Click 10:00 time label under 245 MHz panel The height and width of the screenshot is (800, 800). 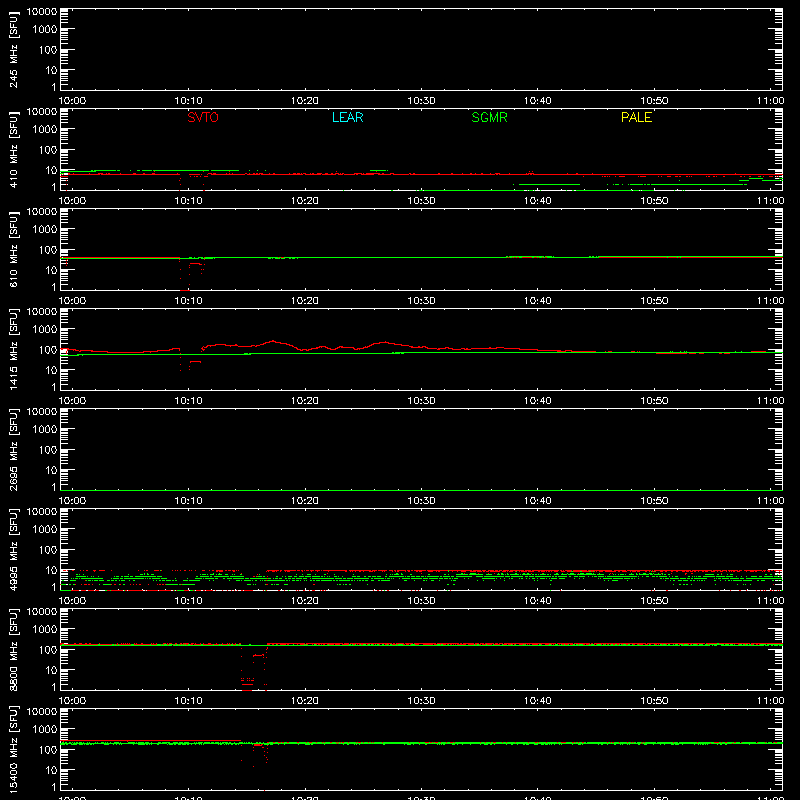(72, 101)
